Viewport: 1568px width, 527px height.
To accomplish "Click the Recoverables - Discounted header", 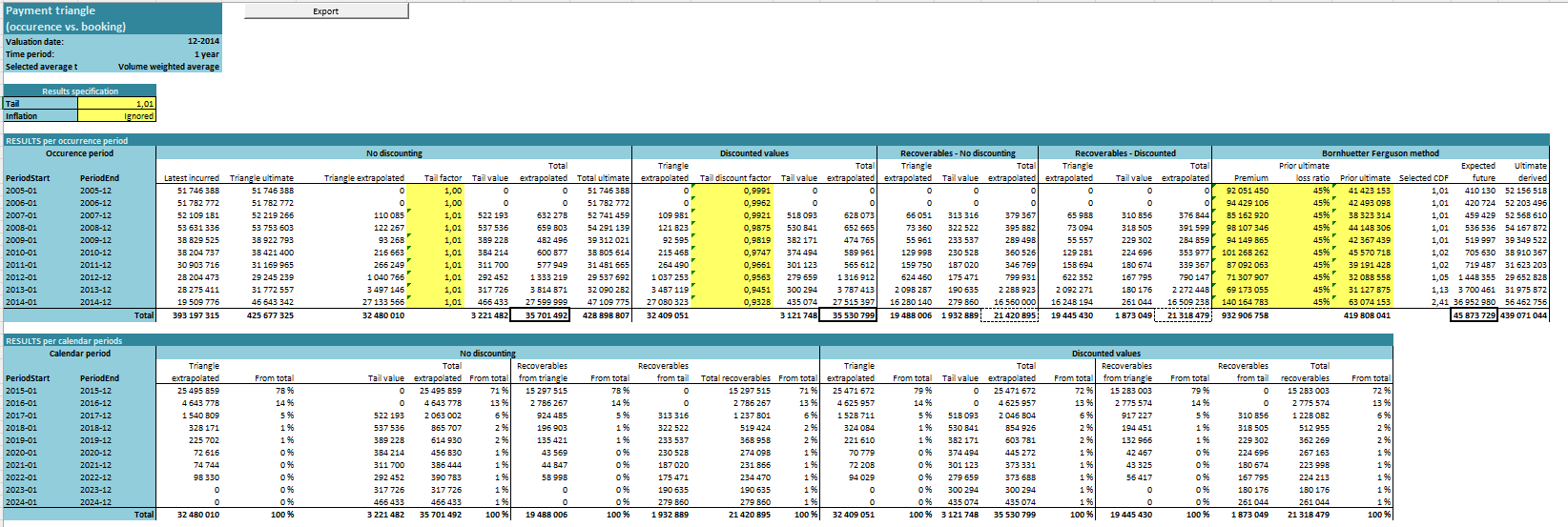I will [1124, 153].
